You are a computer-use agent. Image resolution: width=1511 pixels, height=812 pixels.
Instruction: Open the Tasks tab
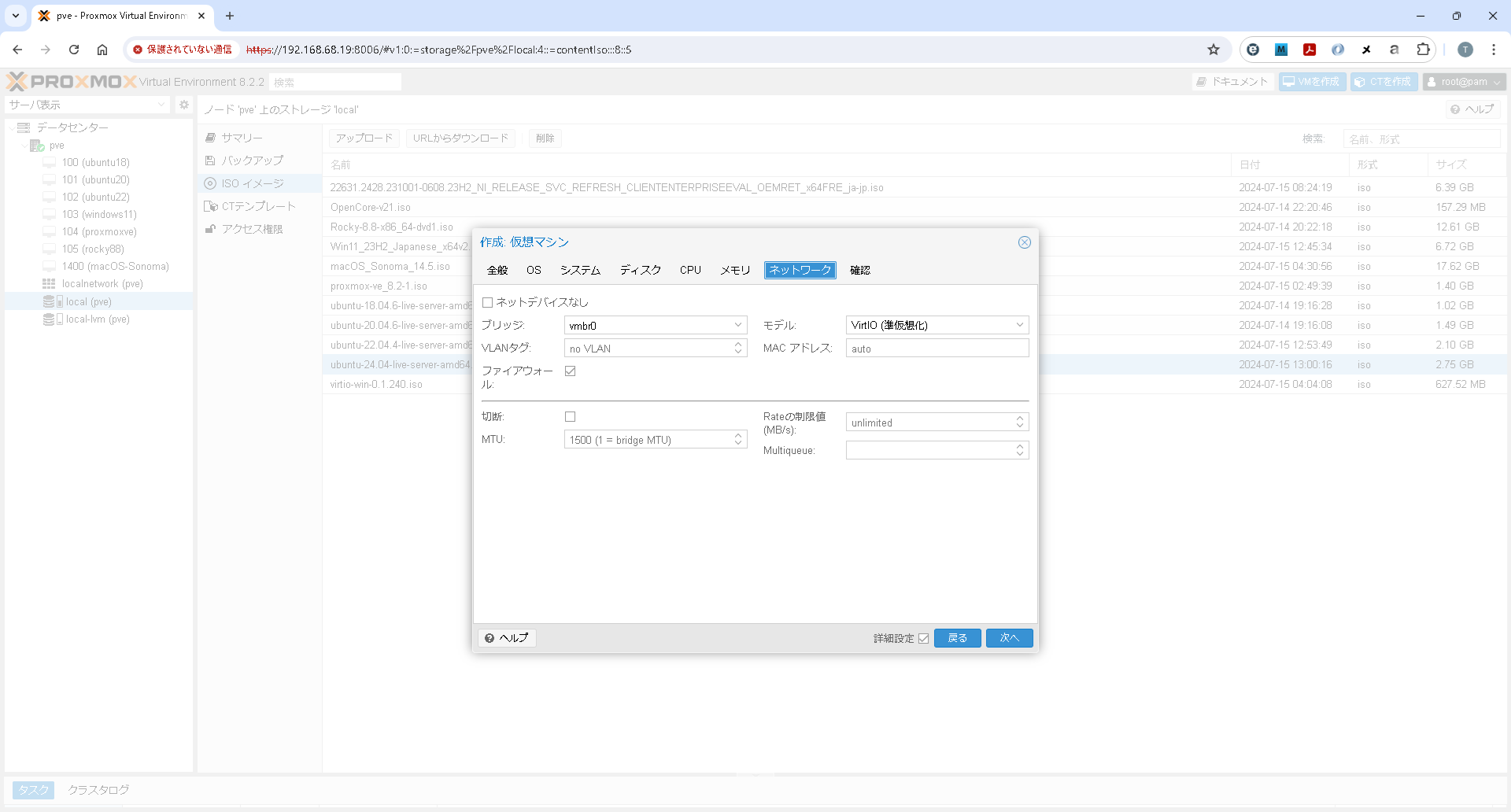(x=33, y=790)
